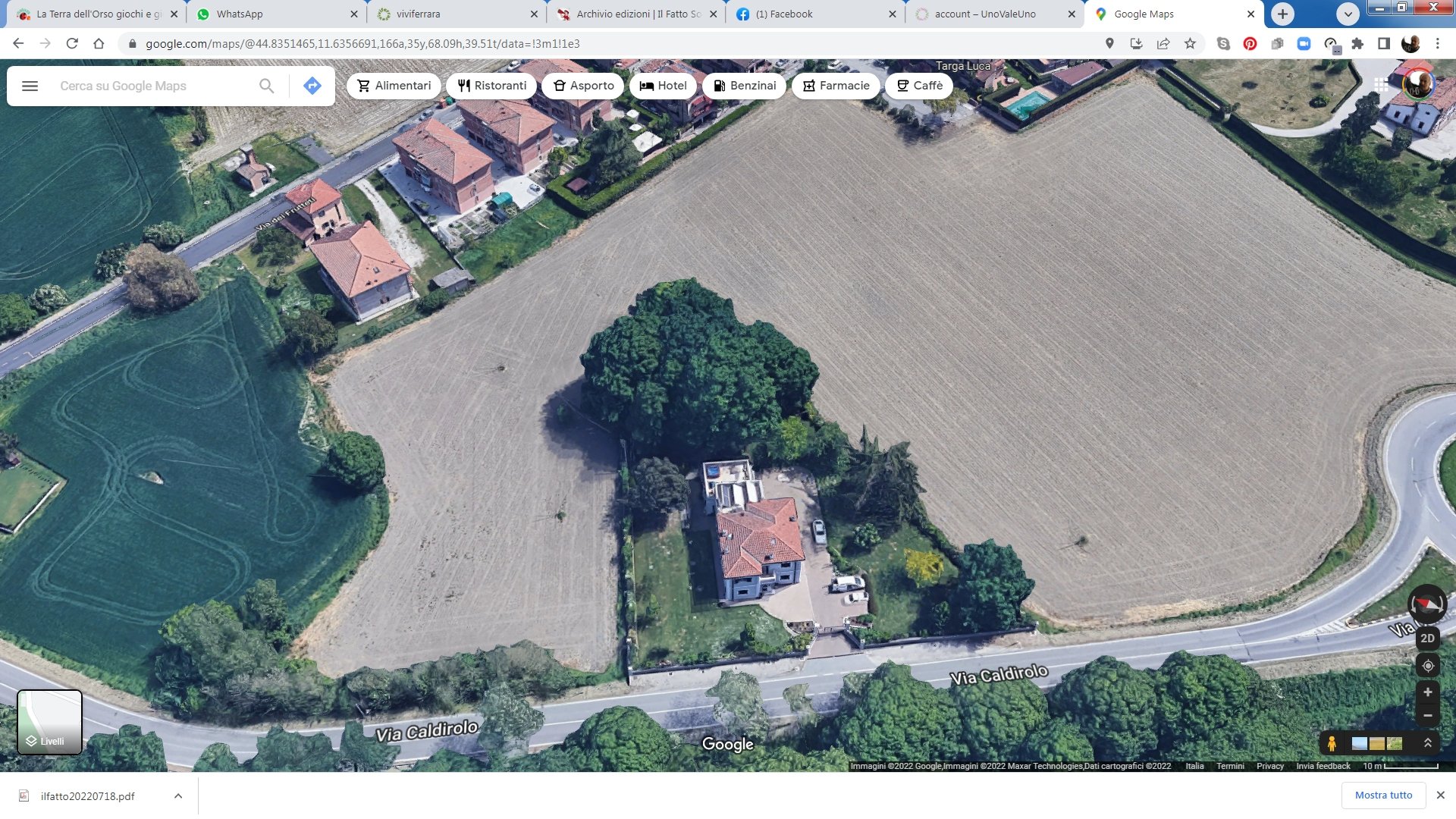The image size is (1456, 819).
Task: Open Google apps grid icon
Action: coord(1381,85)
